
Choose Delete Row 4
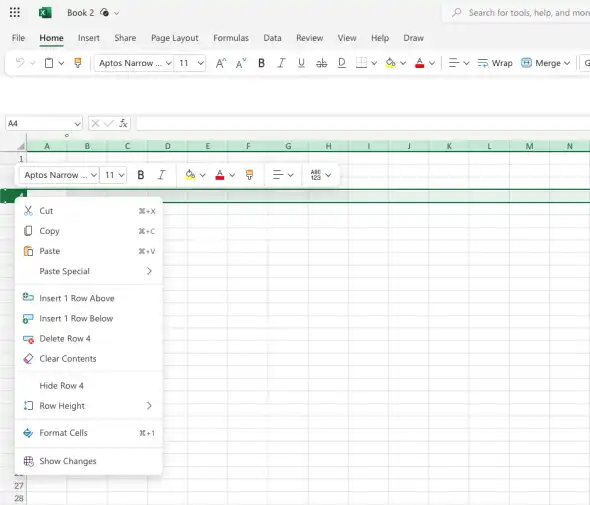[89, 339]
